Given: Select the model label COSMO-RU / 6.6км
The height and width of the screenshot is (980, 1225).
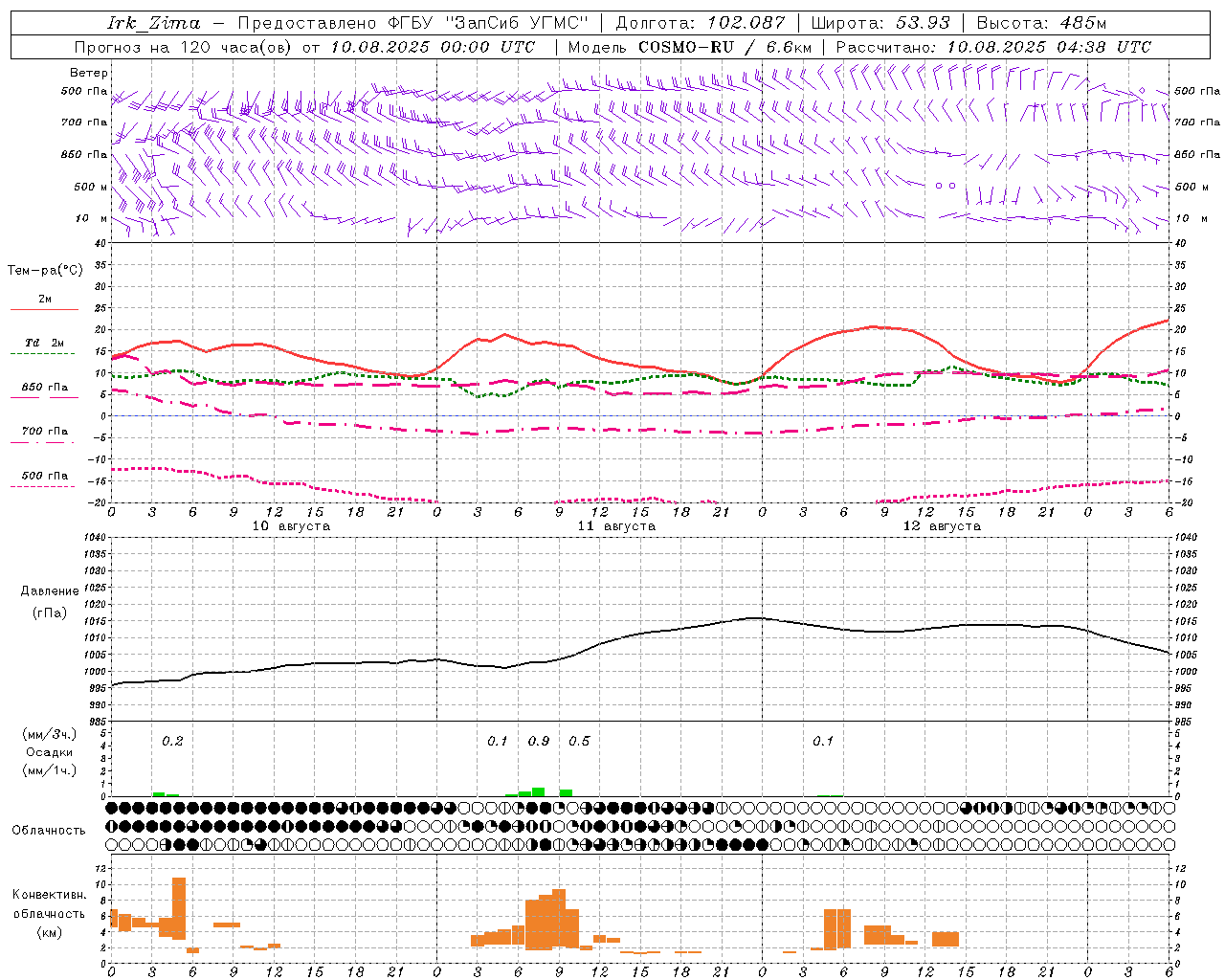Looking at the screenshot, I should [x=725, y=47].
